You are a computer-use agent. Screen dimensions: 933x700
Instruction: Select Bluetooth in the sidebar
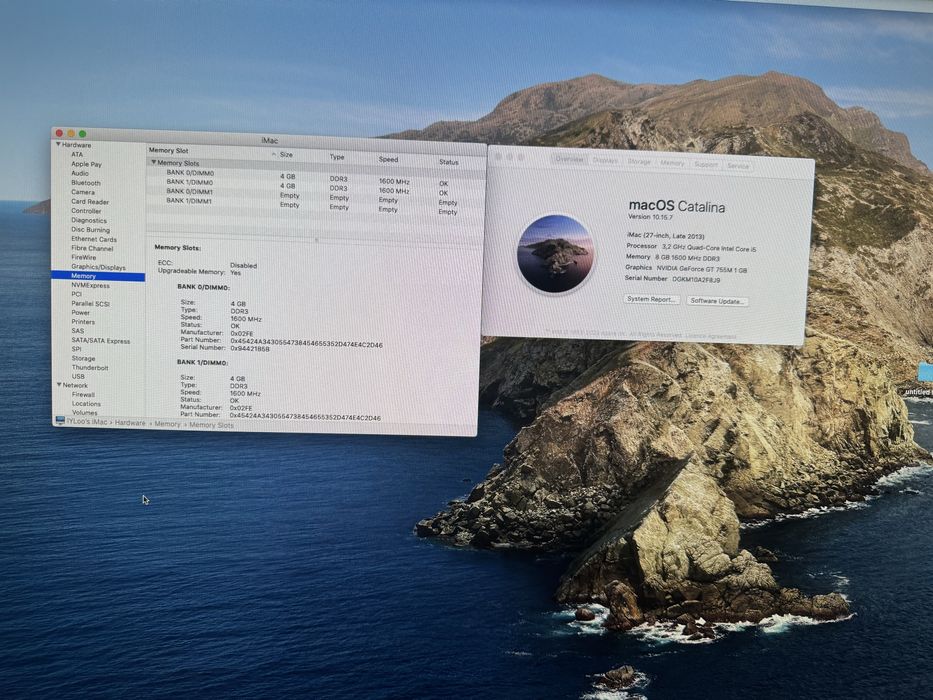pos(86,183)
